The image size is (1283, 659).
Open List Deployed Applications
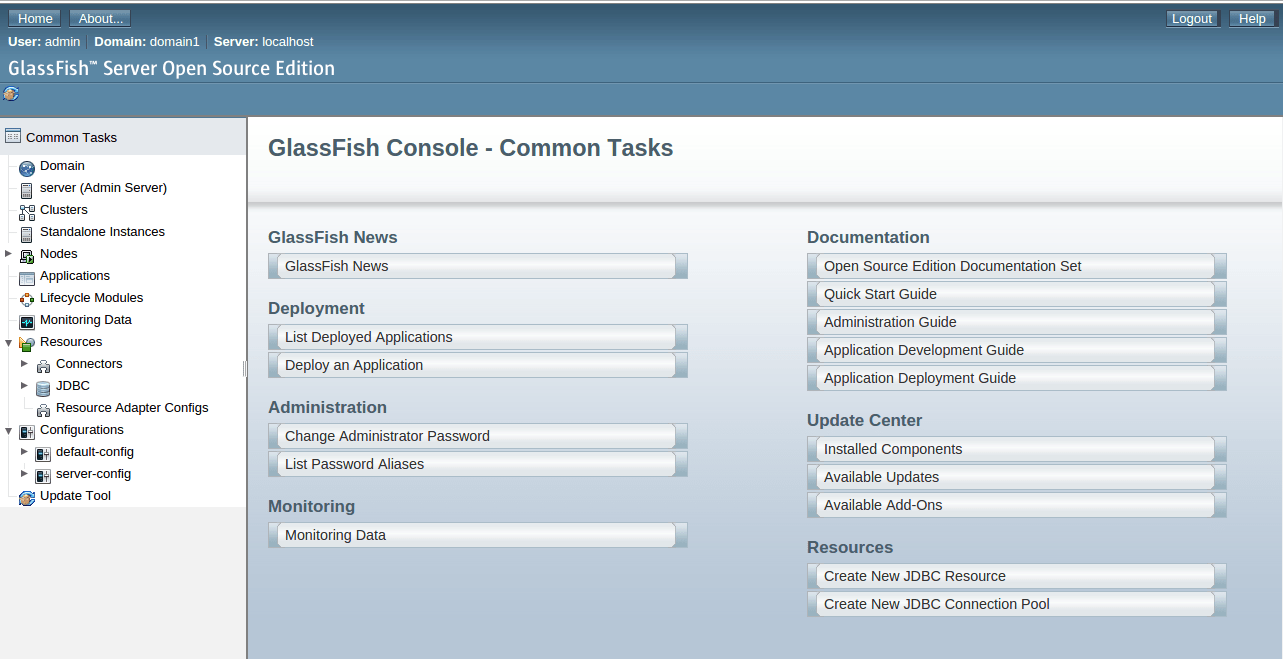click(478, 337)
